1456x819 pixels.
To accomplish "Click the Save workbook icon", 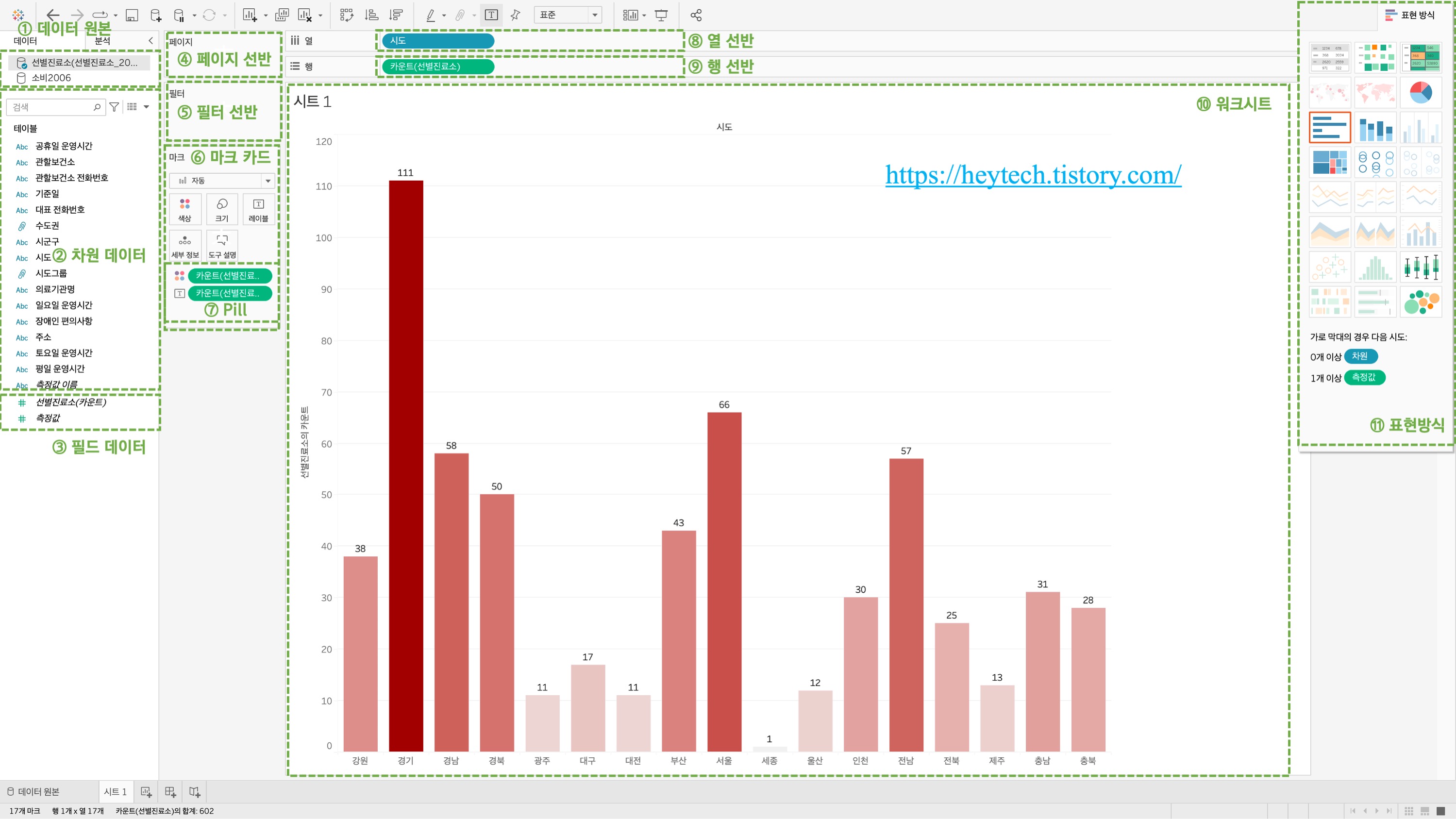I will (x=132, y=15).
